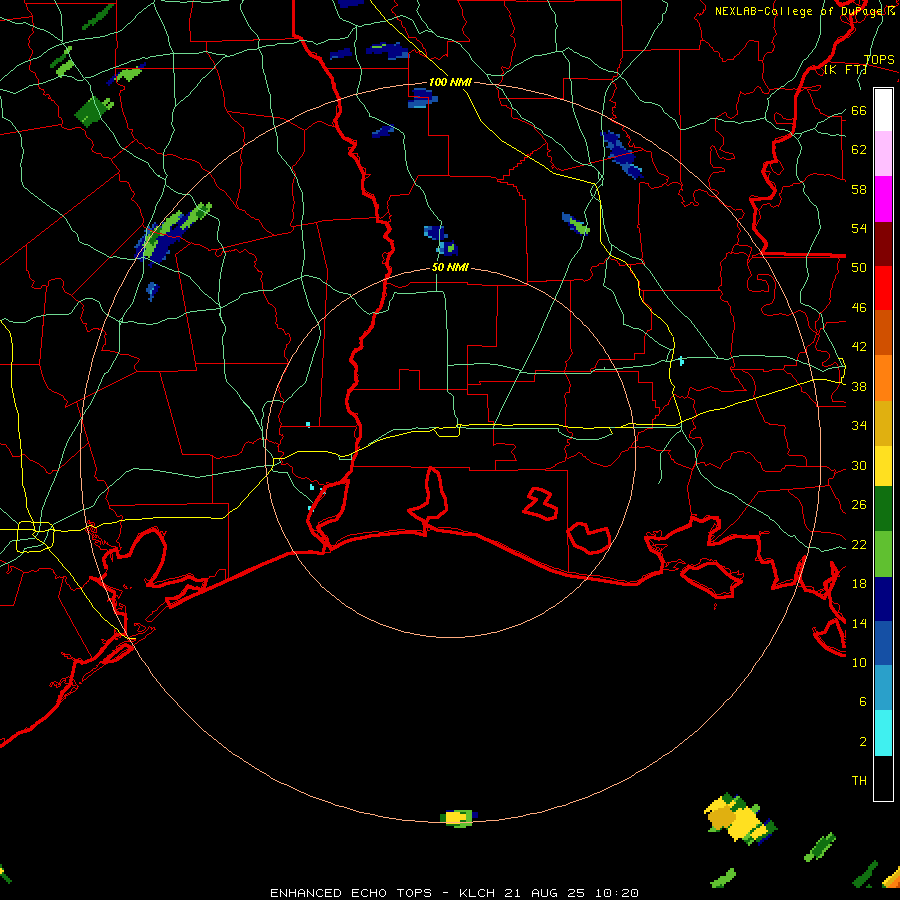Click the NEXLAB-College of DuPage label

804,11
